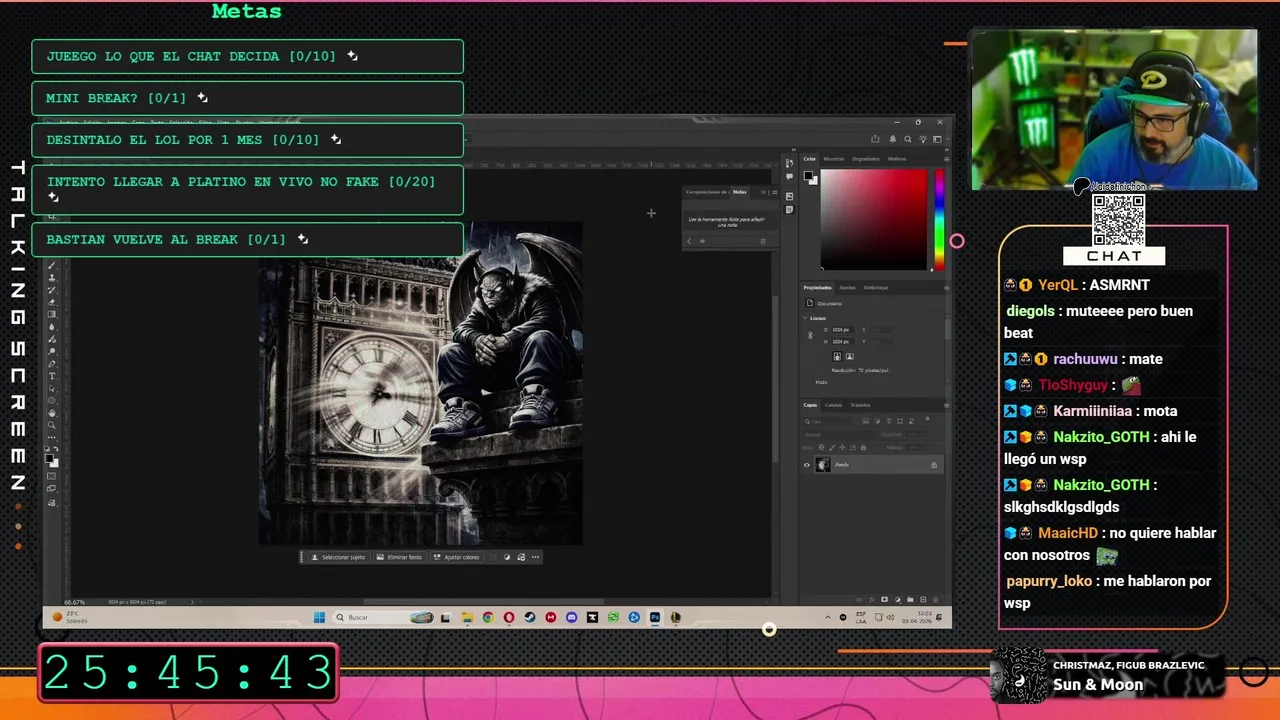Switch to the Degradados tab
1280x720 pixels.
tap(866, 159)
